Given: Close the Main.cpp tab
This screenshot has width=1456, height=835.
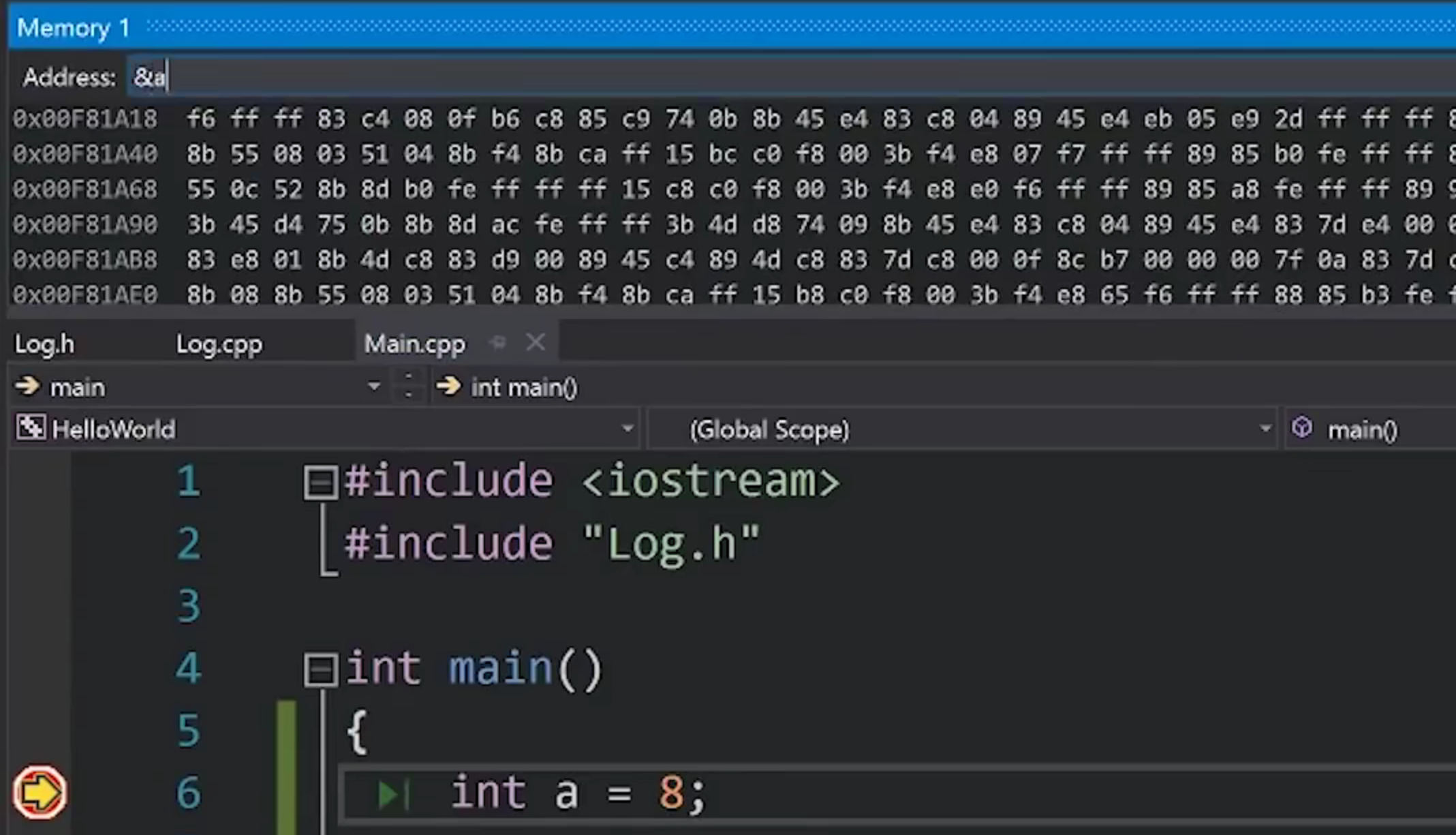Looking at the screenshot, I should [536, 342].
